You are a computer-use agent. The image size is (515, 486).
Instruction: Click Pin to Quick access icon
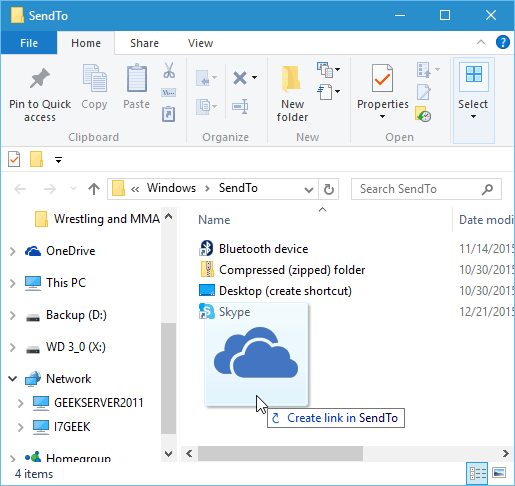pyautogui.click(x=40, y=78)
